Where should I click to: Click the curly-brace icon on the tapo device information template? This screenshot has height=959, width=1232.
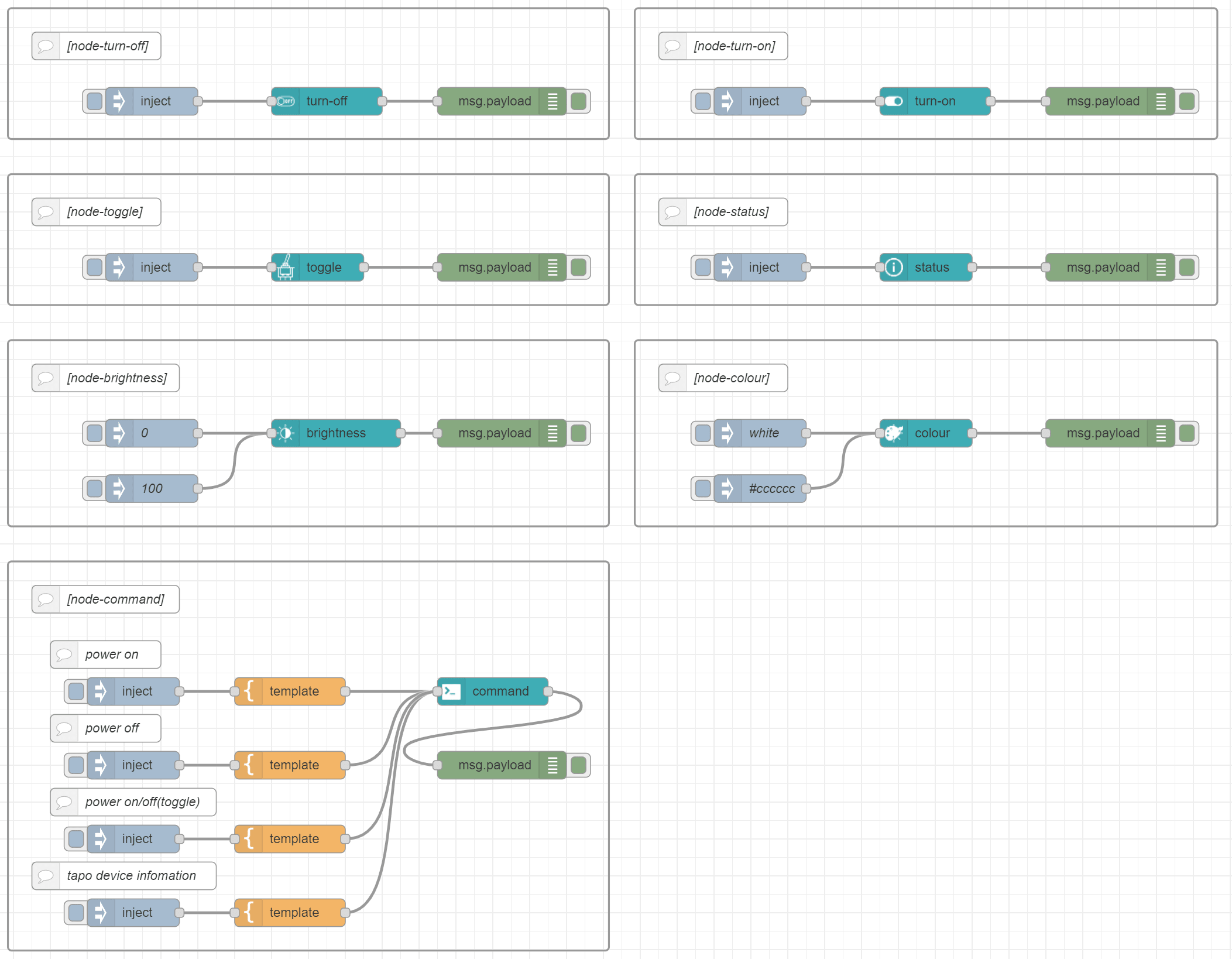[249, 912]
